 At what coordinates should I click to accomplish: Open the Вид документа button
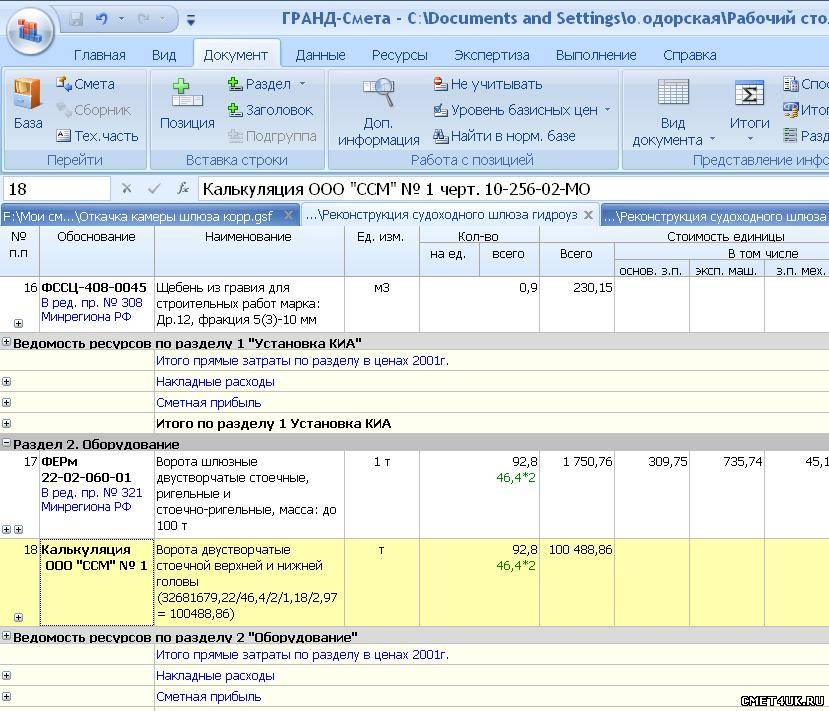673,112
